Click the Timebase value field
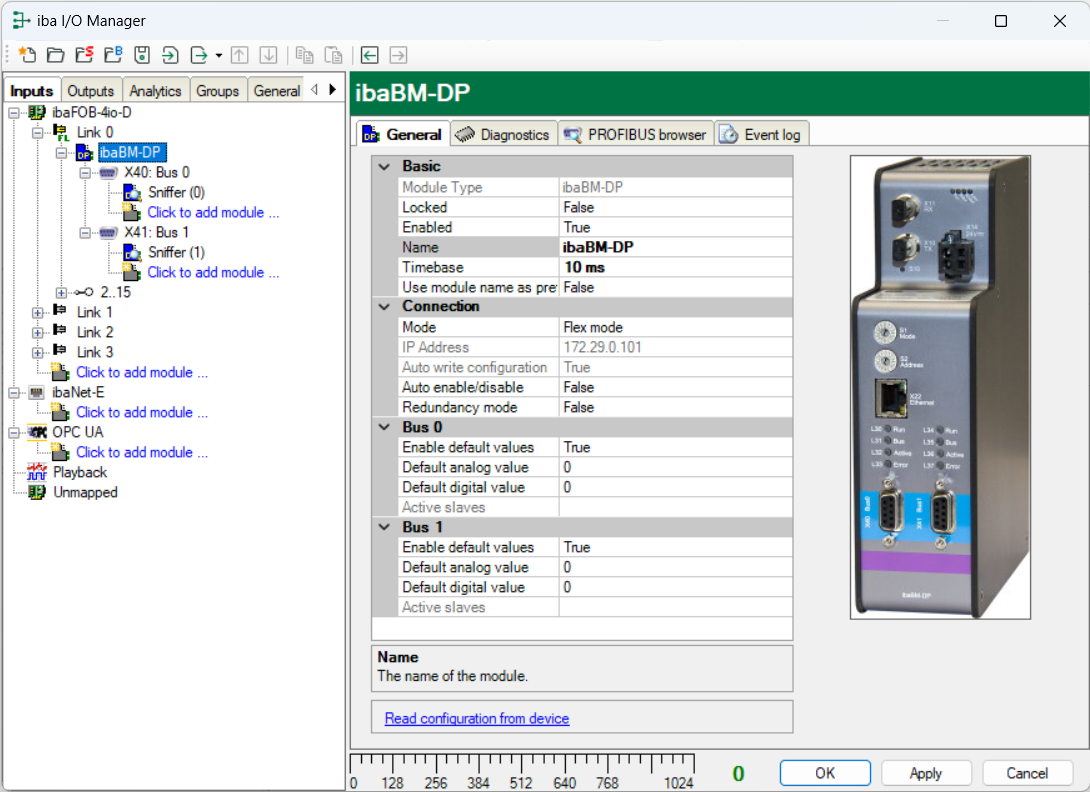The height and width of the screenshot is (792, 1090). tap(675, 267)
